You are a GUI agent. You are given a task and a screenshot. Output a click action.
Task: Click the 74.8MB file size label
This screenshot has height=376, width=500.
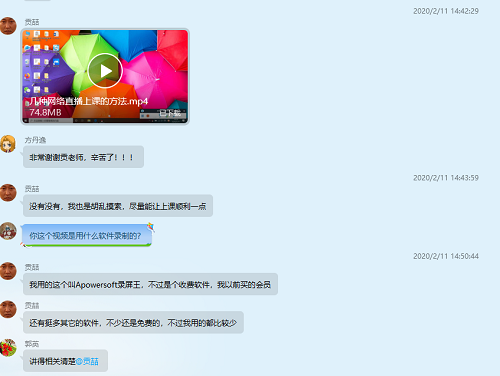click(45, 112)
